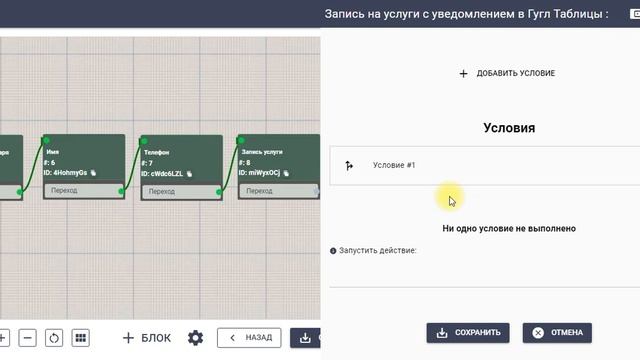Click the ID: cWdc6LZL text
This screenshot has height=360, width=640.
point(162,173)
